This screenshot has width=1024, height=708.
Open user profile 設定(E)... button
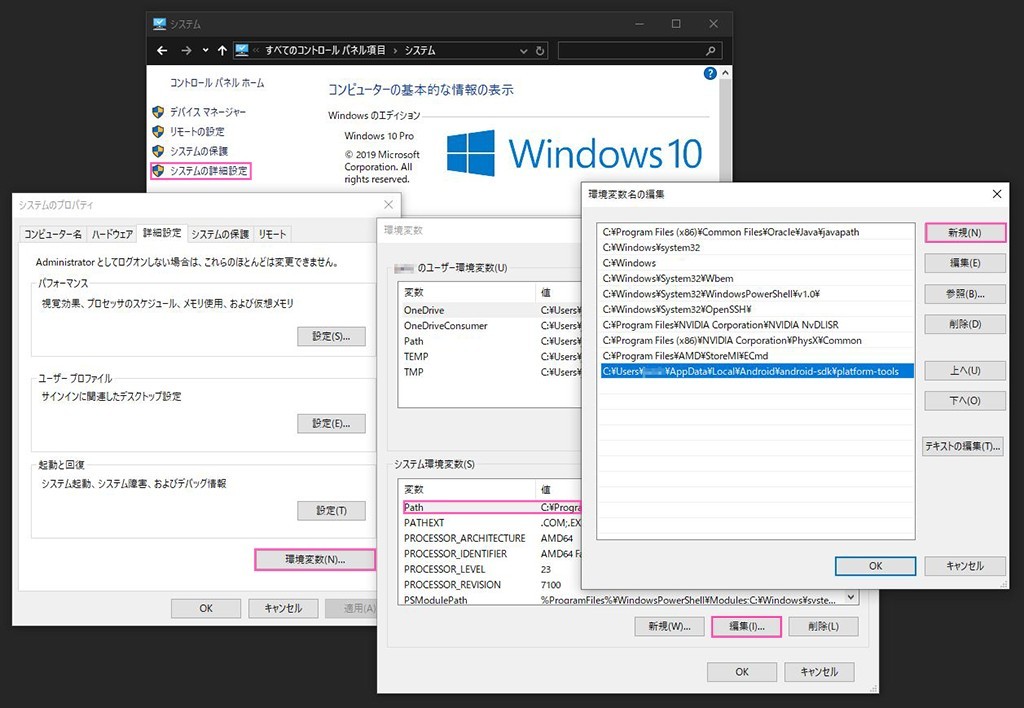click(x=331, y=423)
